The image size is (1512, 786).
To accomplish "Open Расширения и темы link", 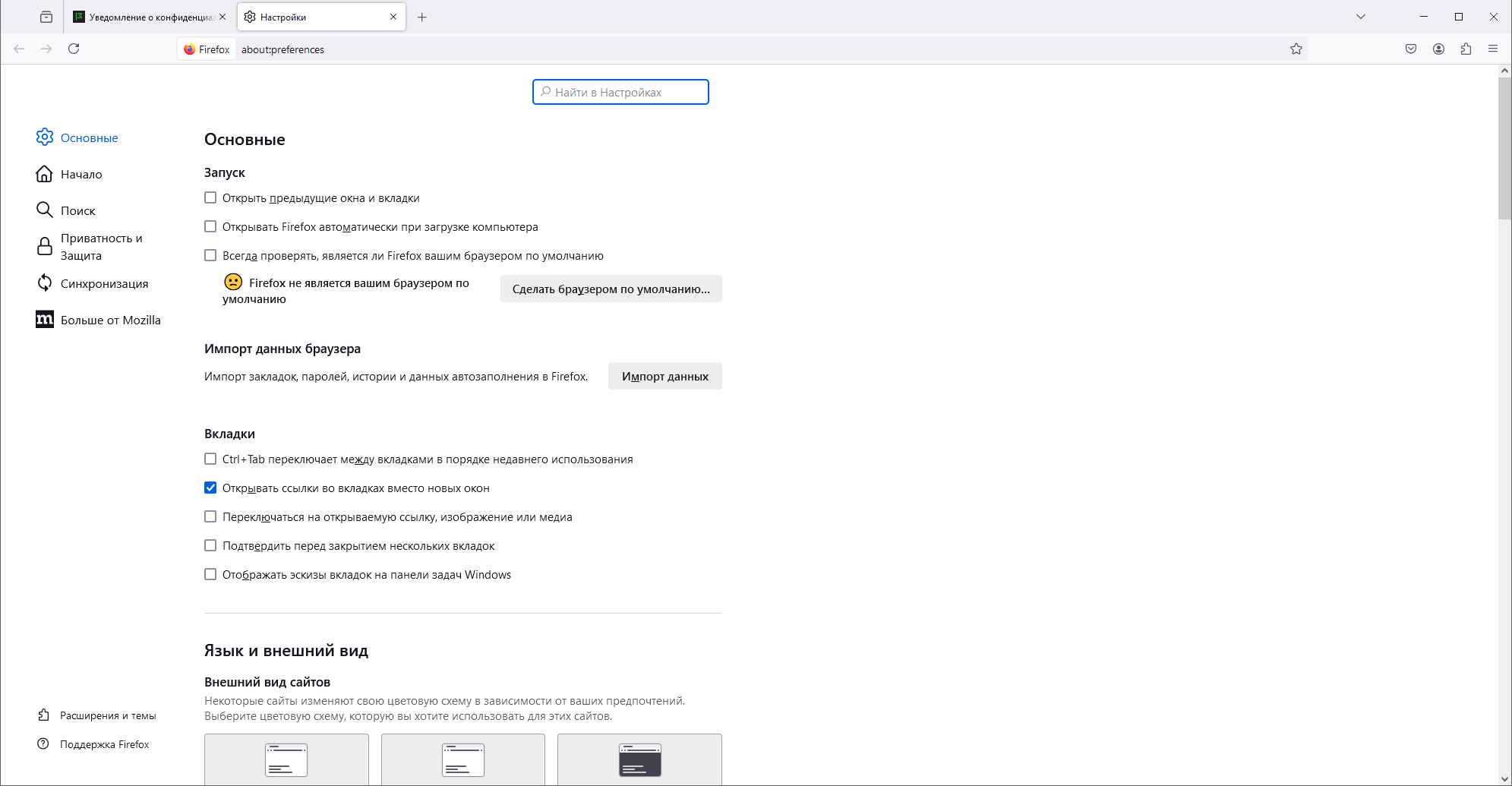I will coord(96,715).
